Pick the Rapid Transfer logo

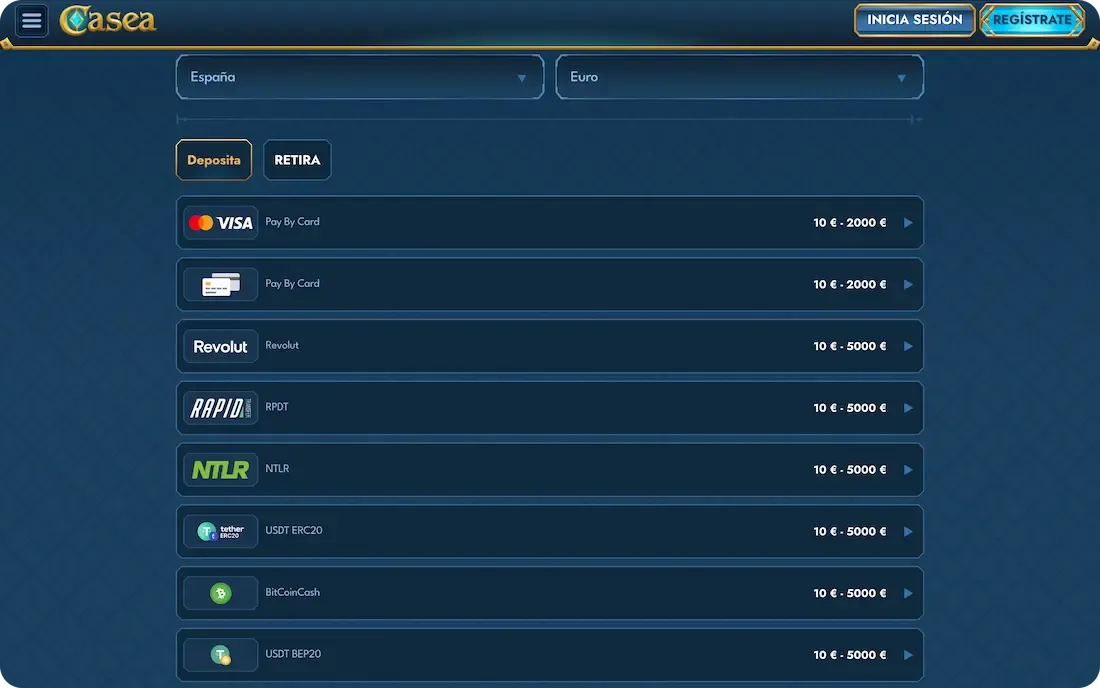[x=221, y=408]
